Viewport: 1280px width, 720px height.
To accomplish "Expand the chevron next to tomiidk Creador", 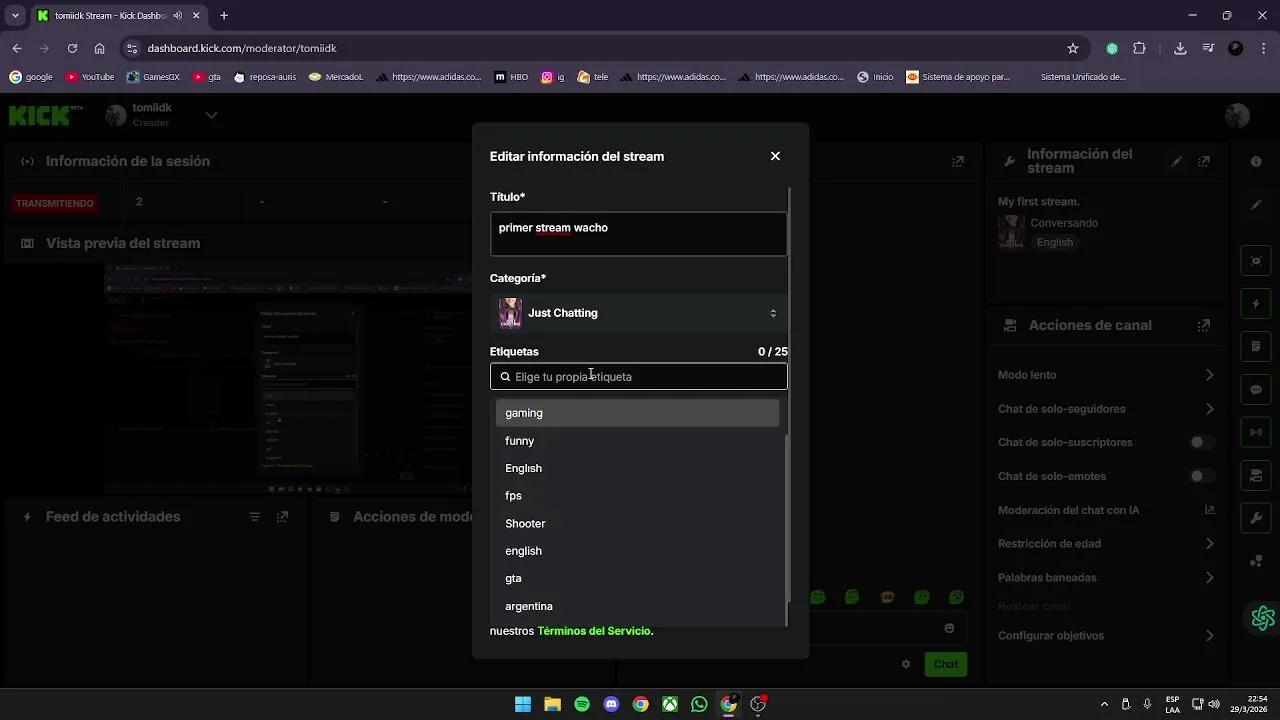I will 211,115.
